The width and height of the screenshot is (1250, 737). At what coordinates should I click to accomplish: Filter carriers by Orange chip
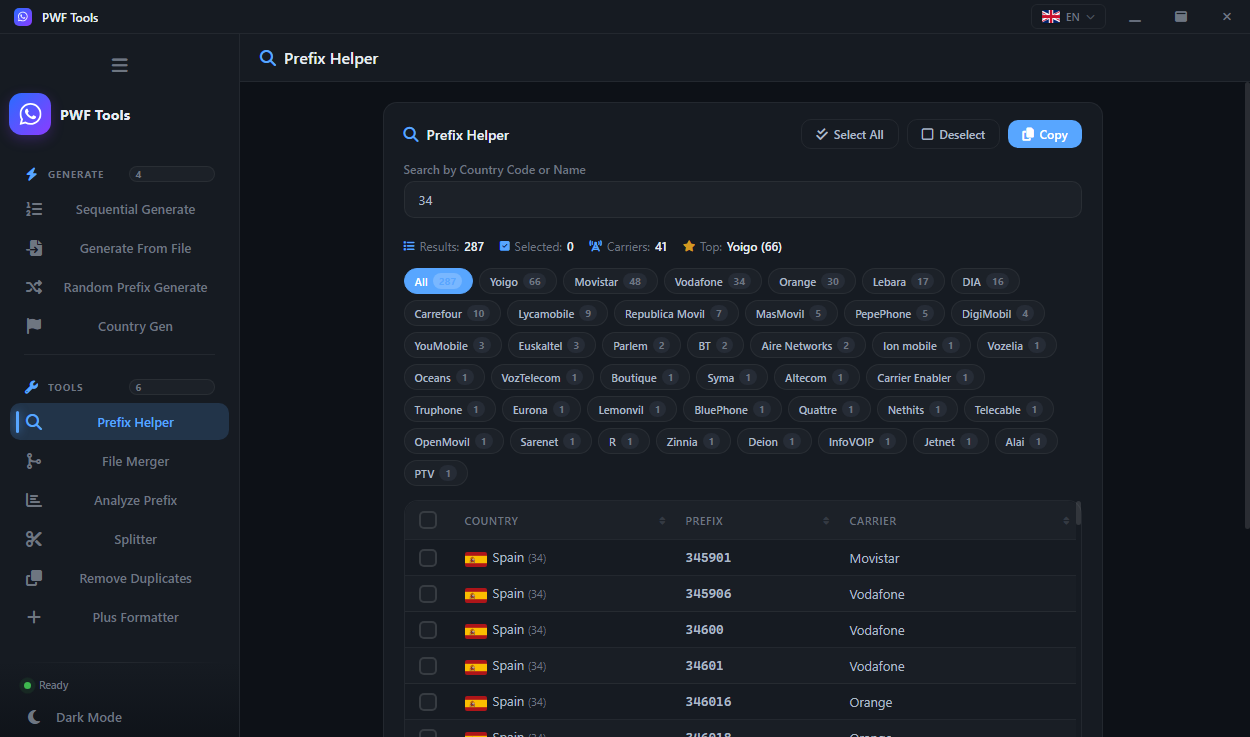tap(811, 281)
